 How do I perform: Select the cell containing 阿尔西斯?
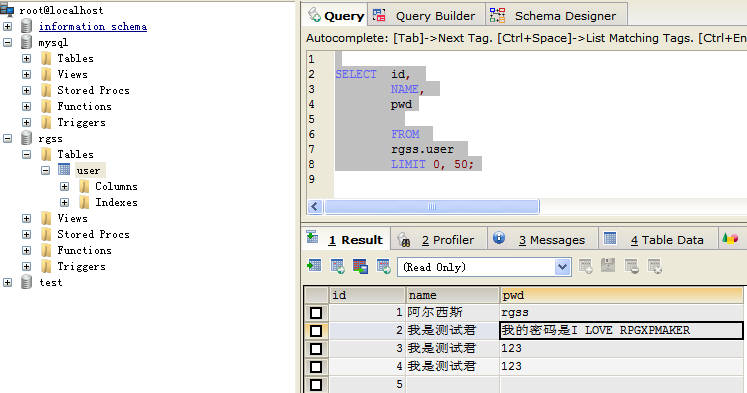click(453, 312)
